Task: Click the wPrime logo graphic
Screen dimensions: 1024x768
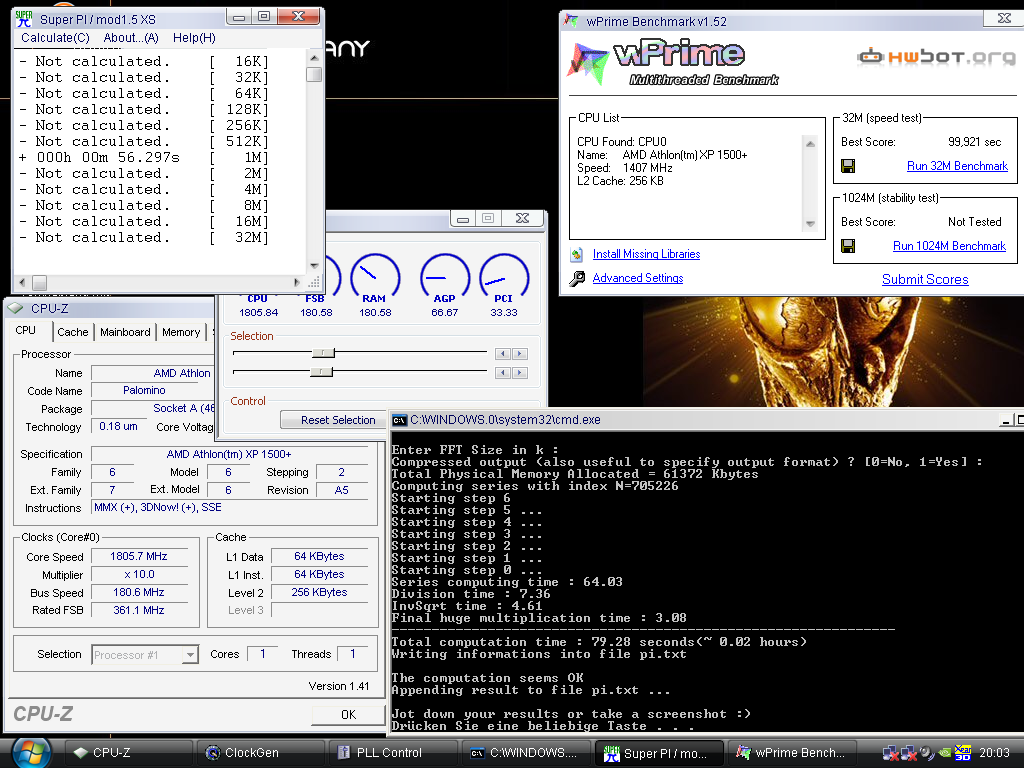Action: pos(675,62)
